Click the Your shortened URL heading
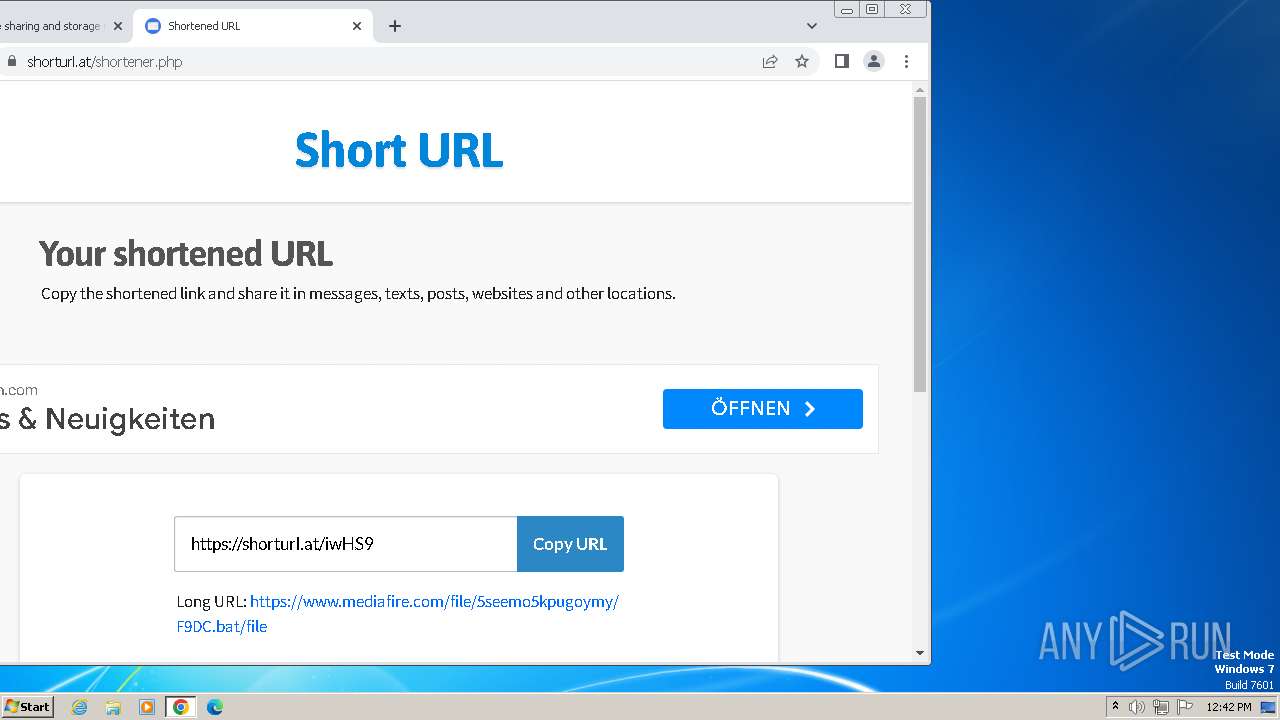This screenshot has width=1280, height=720. (186, 254)
